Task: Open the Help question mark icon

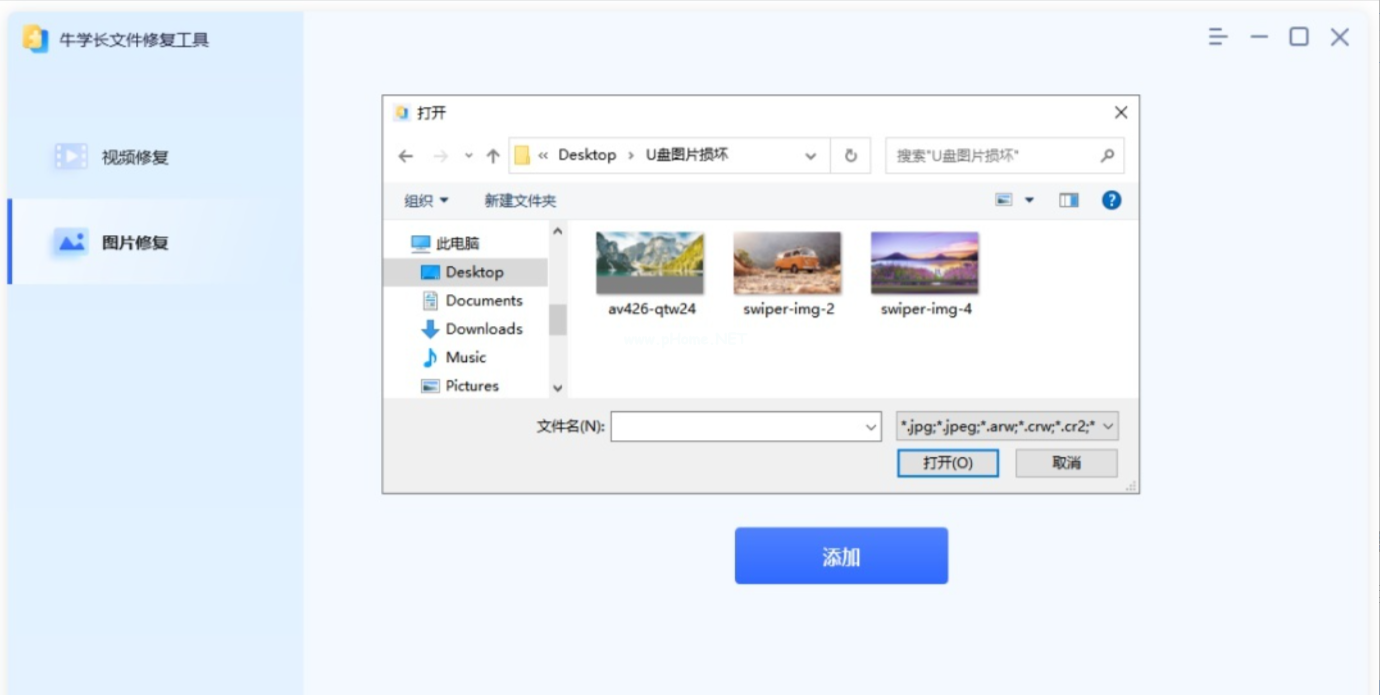Action: (1111, 200)
